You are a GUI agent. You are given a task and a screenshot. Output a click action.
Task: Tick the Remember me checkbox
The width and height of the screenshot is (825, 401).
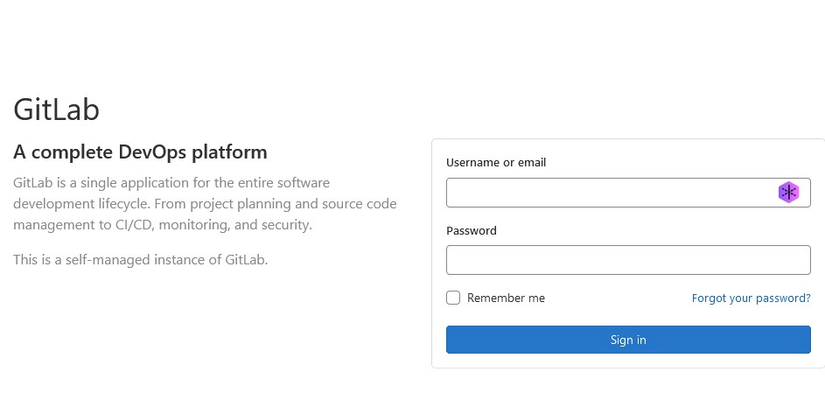453,298
